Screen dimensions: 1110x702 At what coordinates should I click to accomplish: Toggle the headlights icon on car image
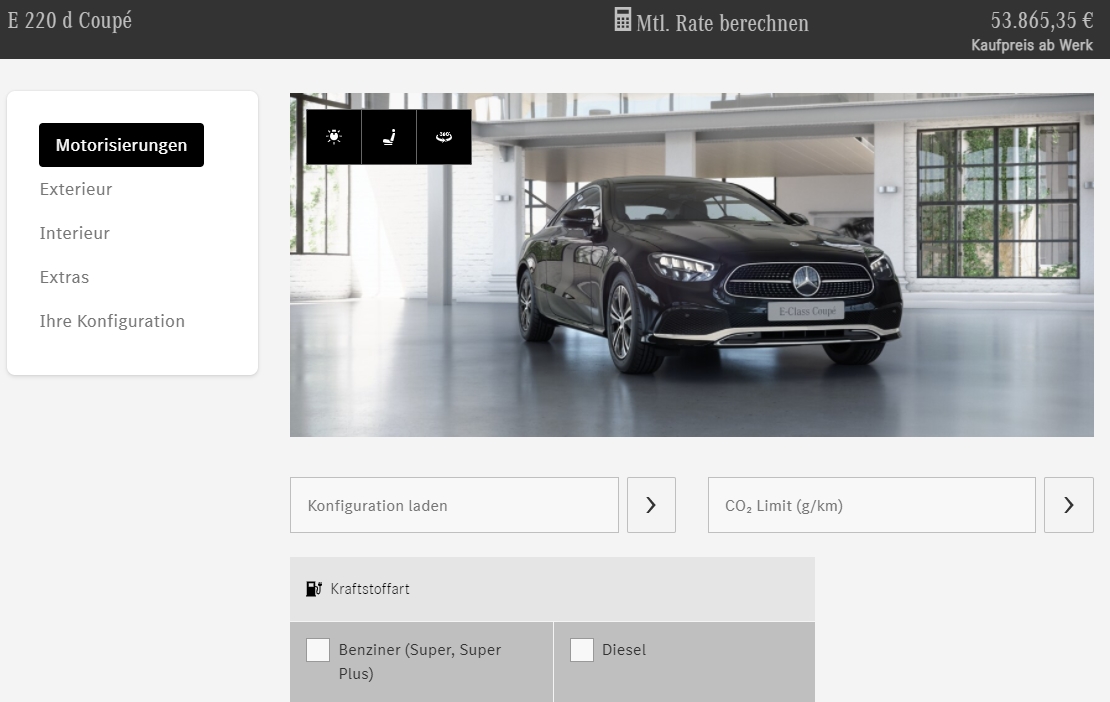coord(333,137)
